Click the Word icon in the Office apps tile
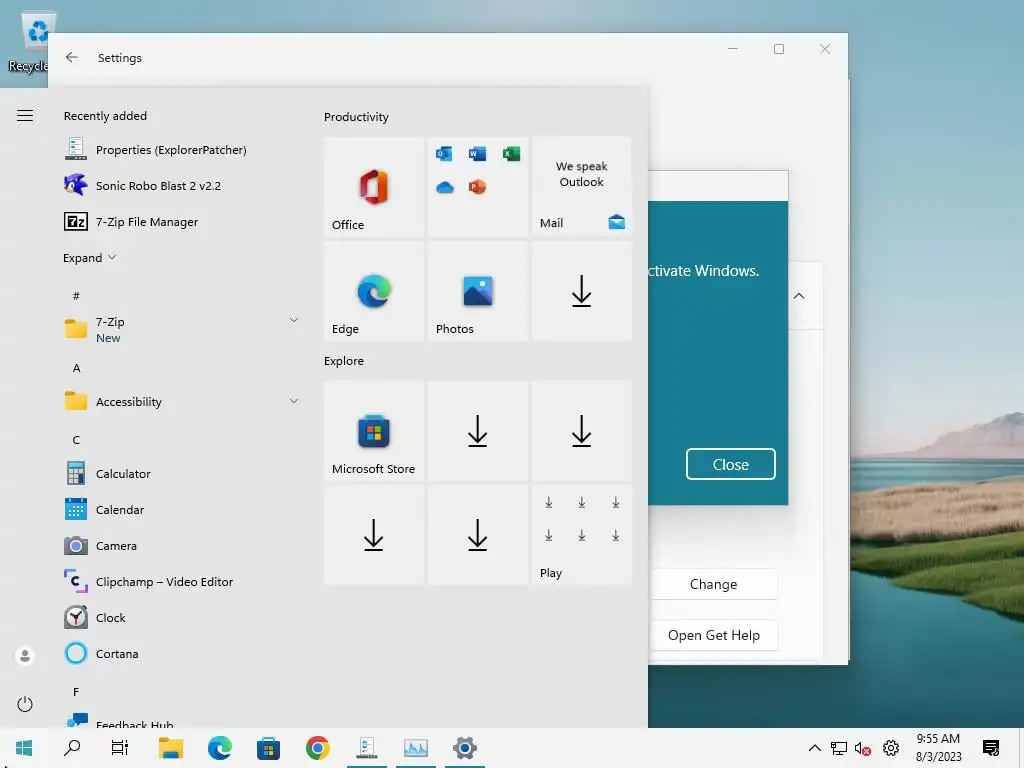Image resolution: width=1024 pixels, height=768 pixels. click(x=477, y=153)
